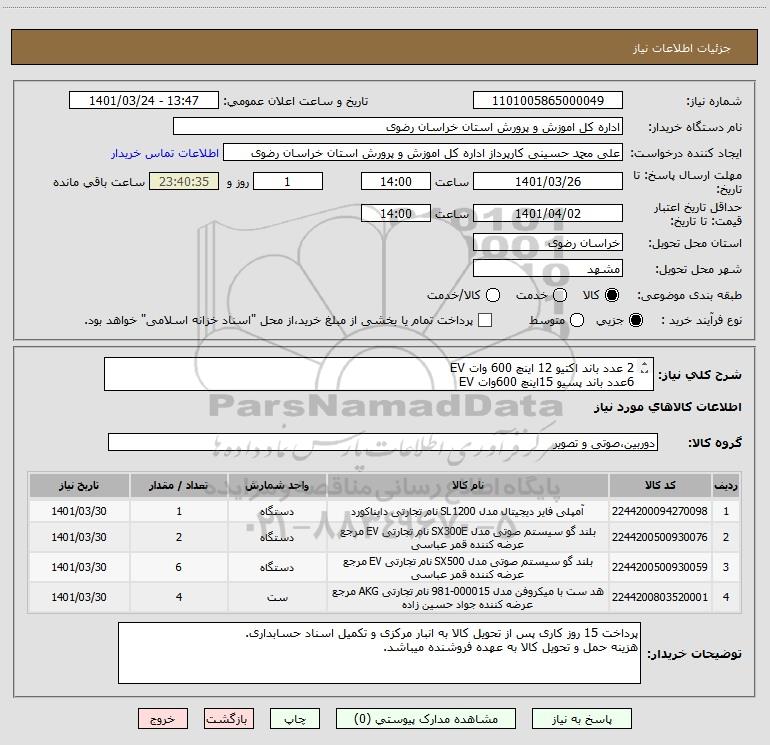Select the 'کالا' radio button

pos(612,295)
